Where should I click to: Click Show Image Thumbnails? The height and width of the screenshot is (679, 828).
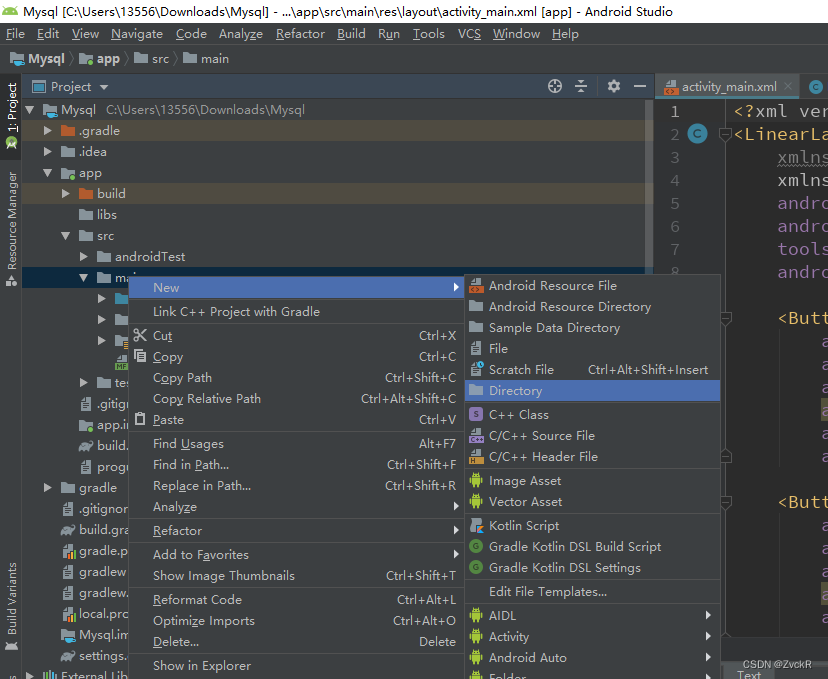(x=296, y=576)
